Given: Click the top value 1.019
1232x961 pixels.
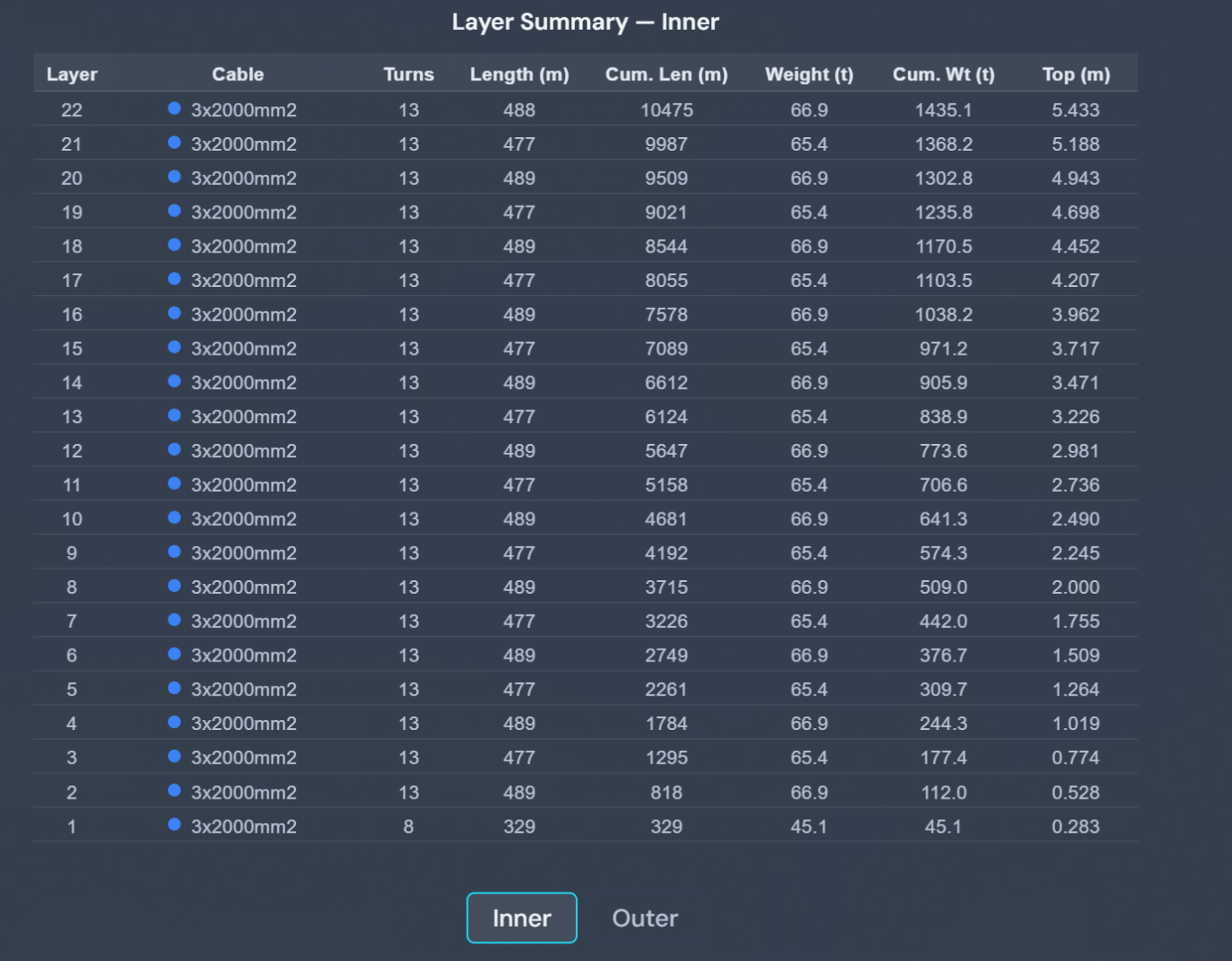Looking at the screenshot, I should (x=1076, y=724).
